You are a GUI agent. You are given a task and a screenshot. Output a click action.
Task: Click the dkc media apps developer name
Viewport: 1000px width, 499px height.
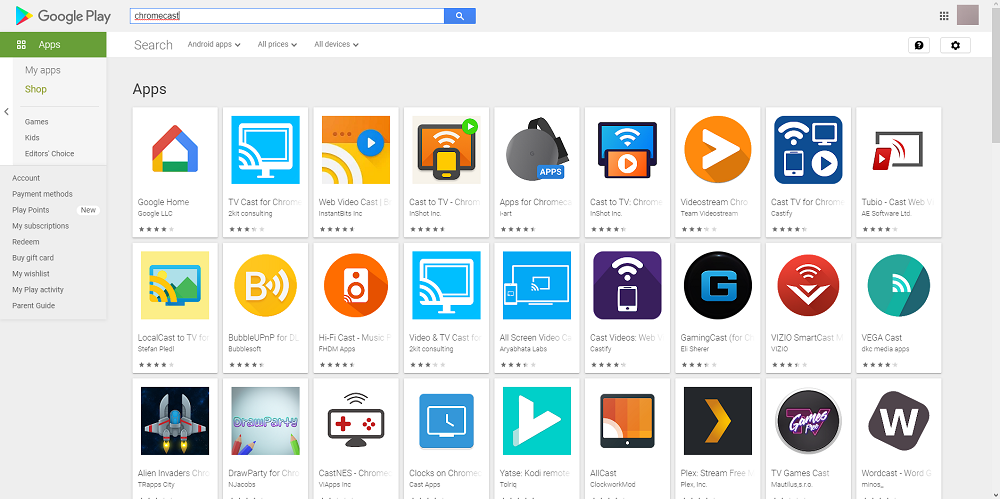pos(885,349)
